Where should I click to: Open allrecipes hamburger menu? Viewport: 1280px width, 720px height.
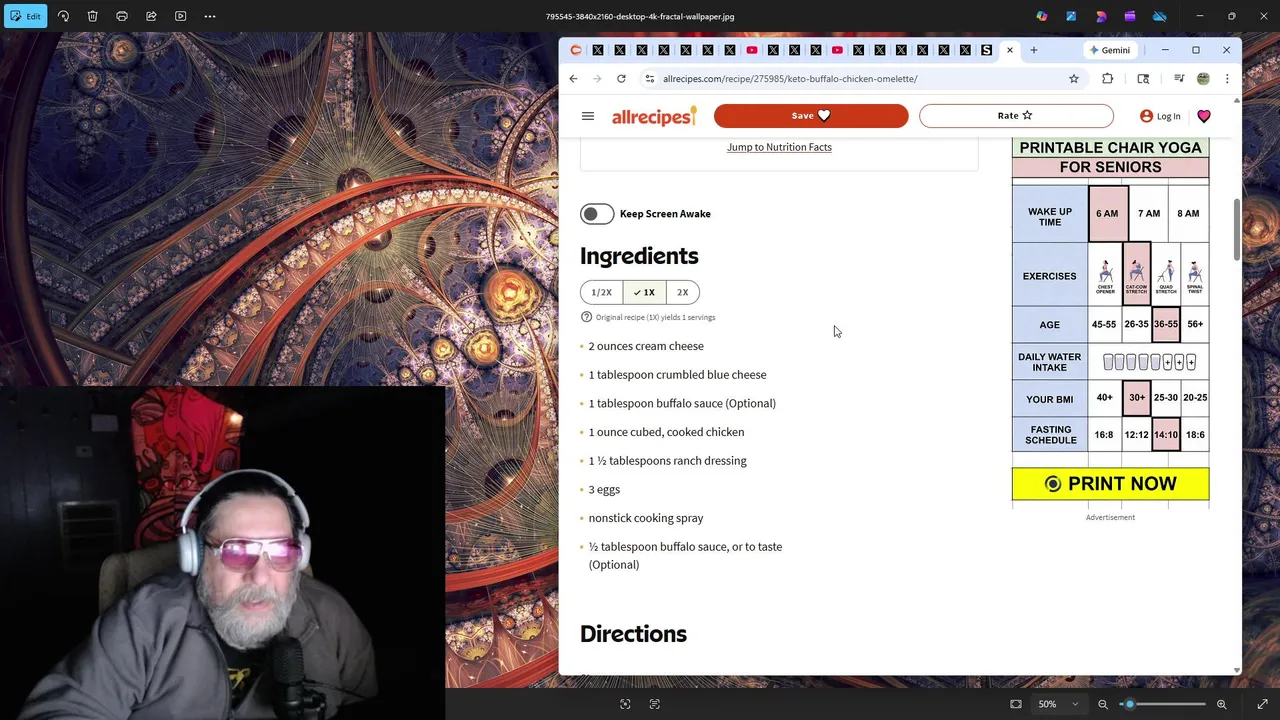tap(588, 116)
